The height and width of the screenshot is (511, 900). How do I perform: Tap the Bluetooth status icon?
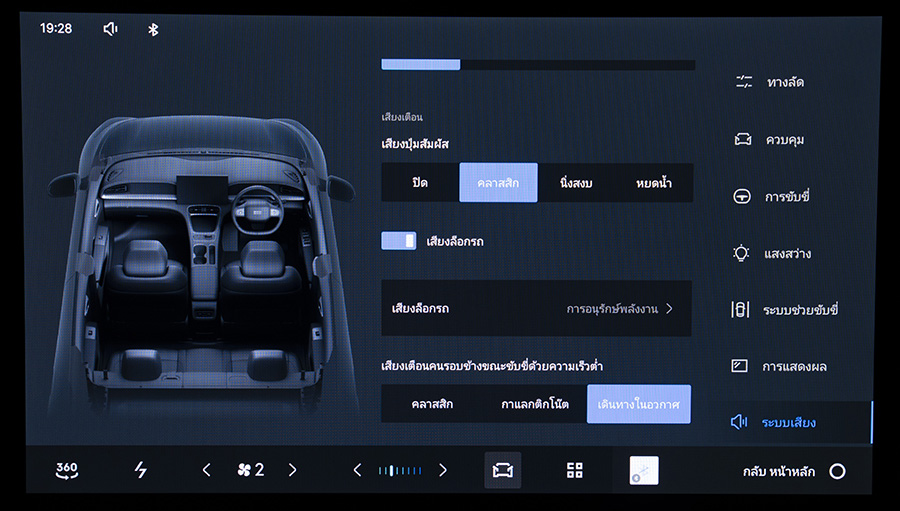click(x=153, y=29)
